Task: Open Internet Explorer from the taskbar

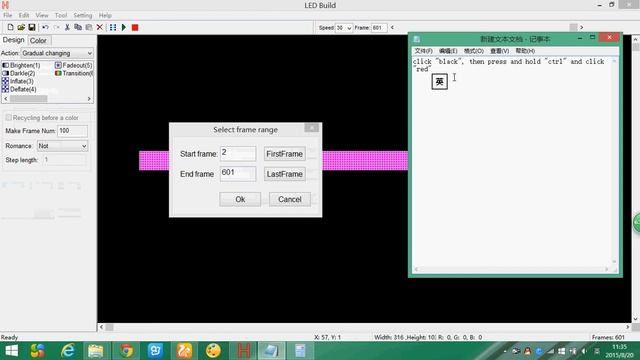Action: click(x=67, y=351)
